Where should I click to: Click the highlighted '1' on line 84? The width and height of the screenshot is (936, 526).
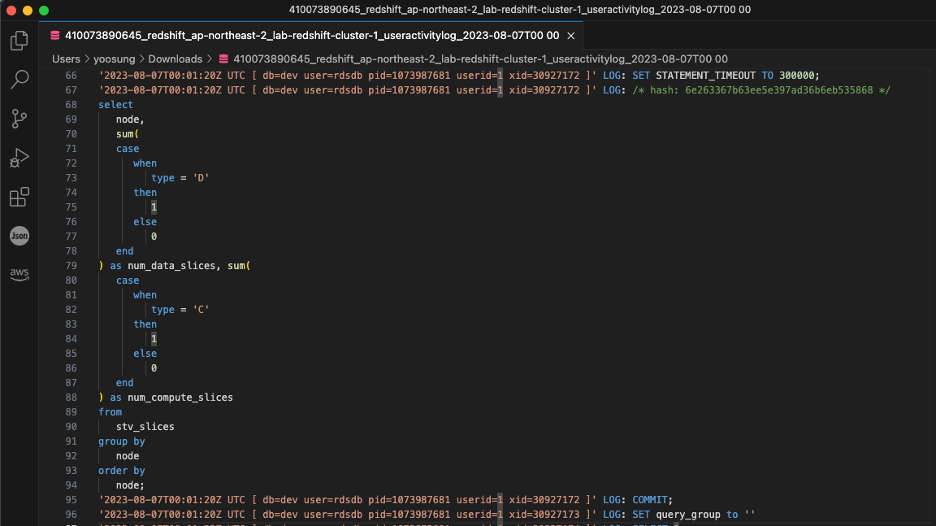point(154,339)
